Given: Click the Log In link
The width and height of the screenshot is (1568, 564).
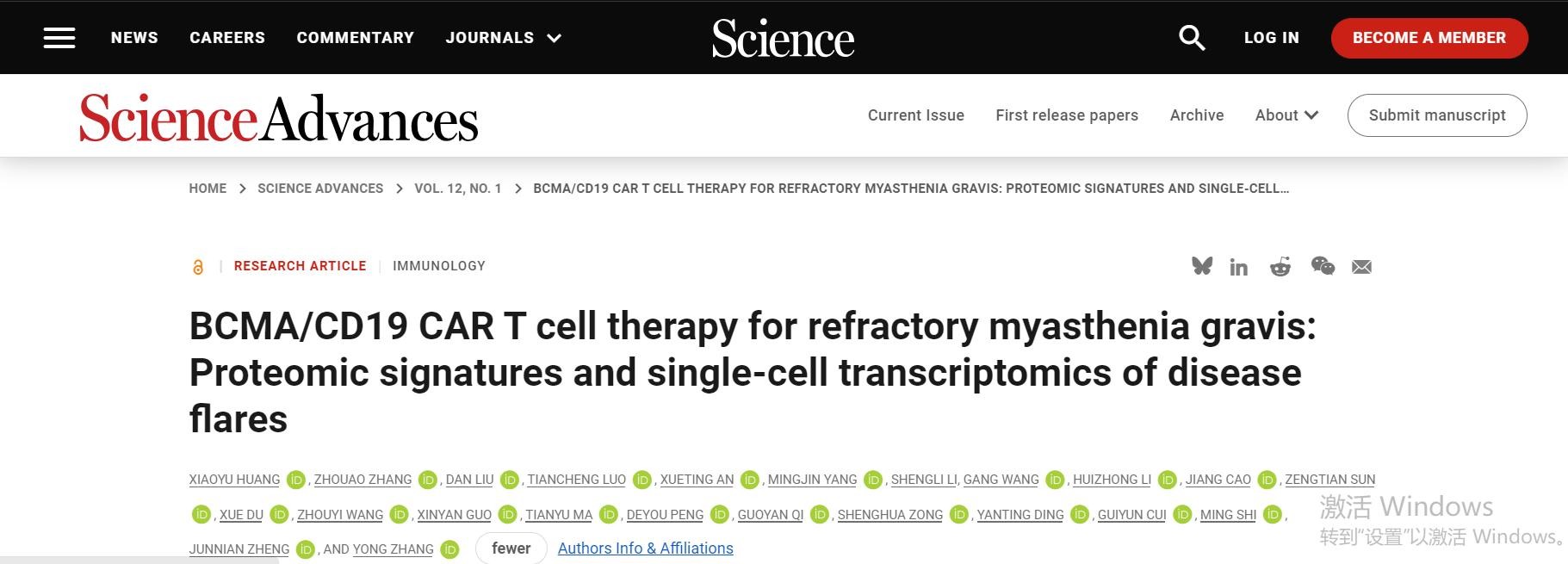Looking at the screenshot, I should point(1271,38).
